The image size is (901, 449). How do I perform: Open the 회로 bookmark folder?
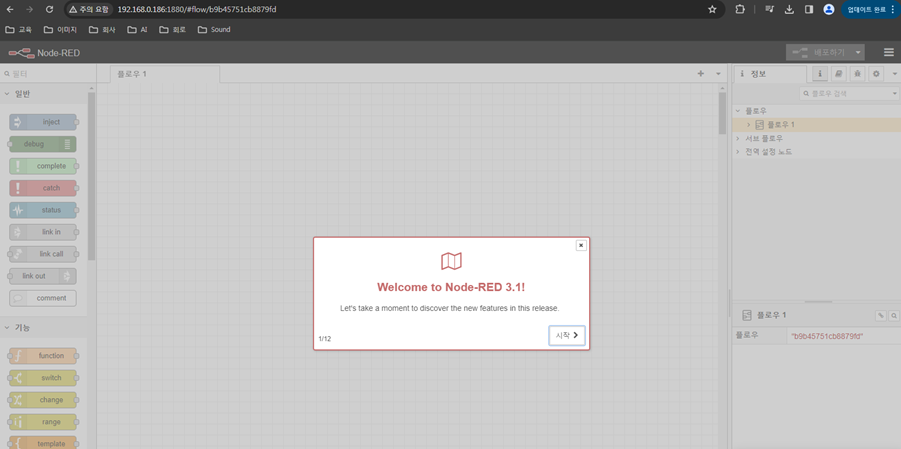click(172, 29)
